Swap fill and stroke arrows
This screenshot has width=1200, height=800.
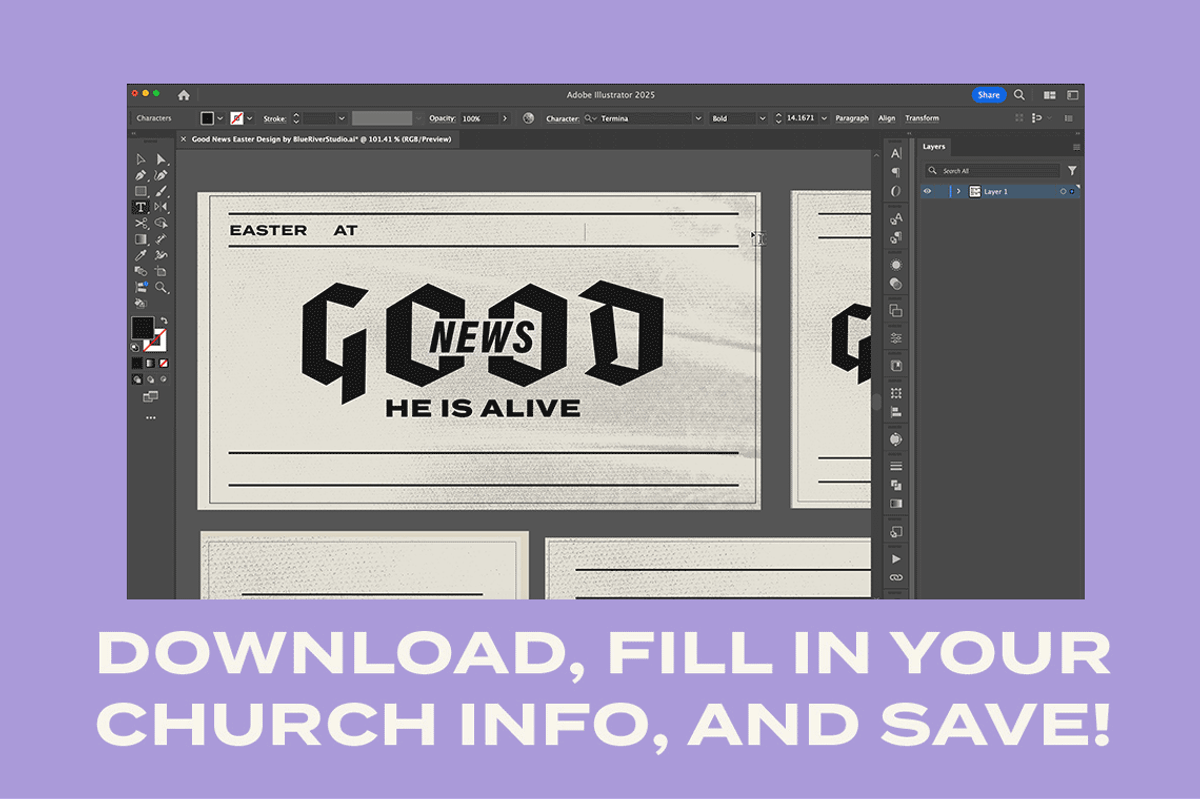pos(163,319)
